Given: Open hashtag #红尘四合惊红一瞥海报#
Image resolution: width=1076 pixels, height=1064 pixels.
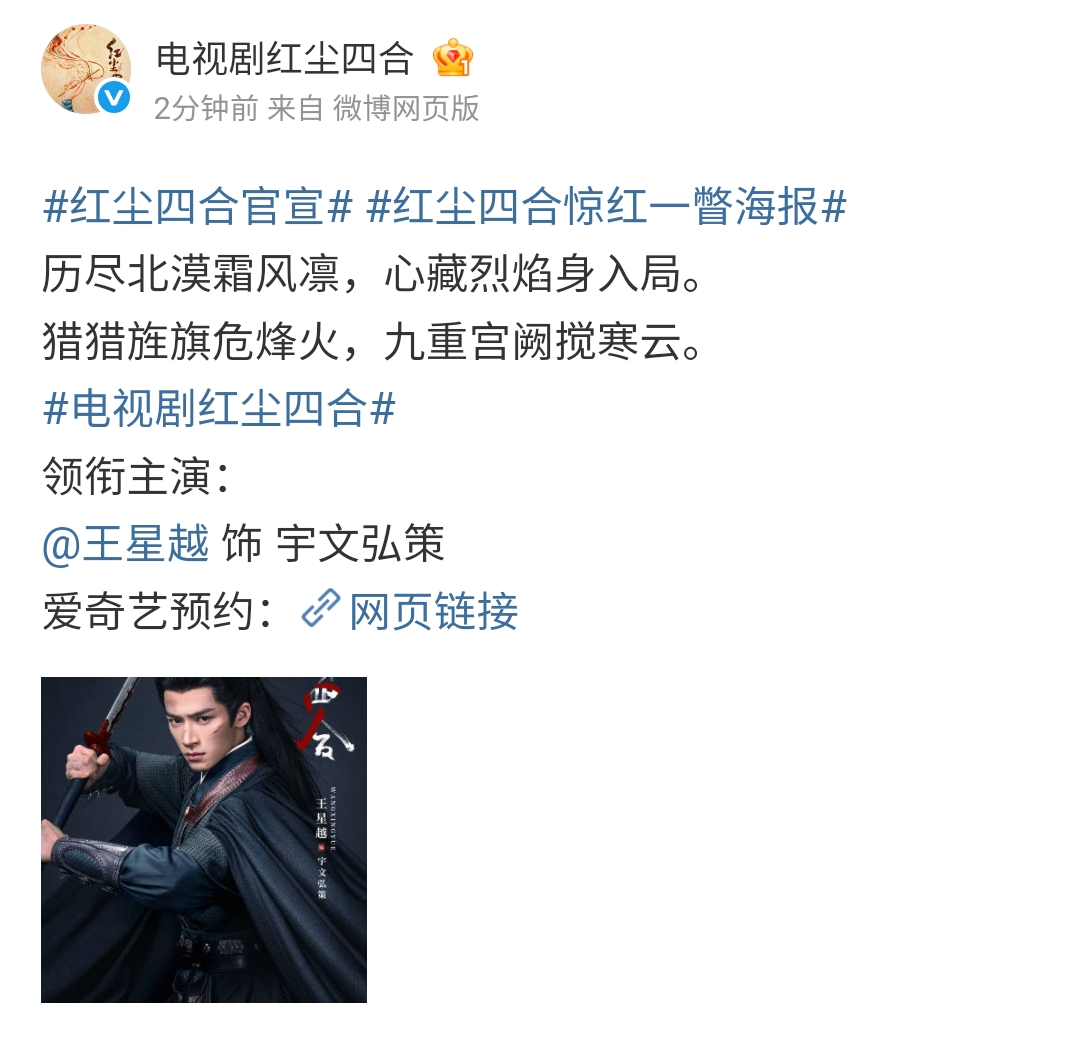Looking at the screenshot, I should point(607,206).
